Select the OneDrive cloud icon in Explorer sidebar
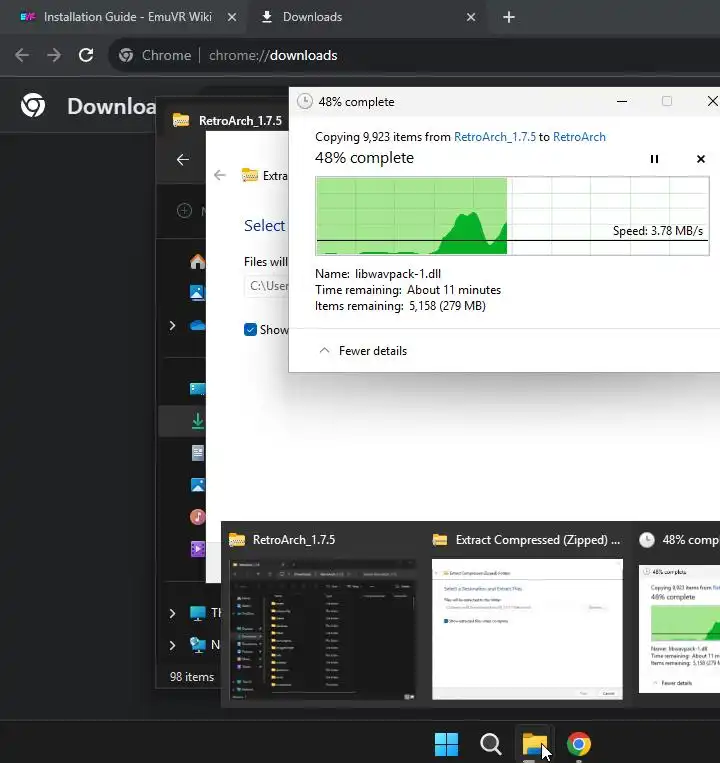Image resolution: width=720 pixels, height=763 pixels. click(197, 325)
